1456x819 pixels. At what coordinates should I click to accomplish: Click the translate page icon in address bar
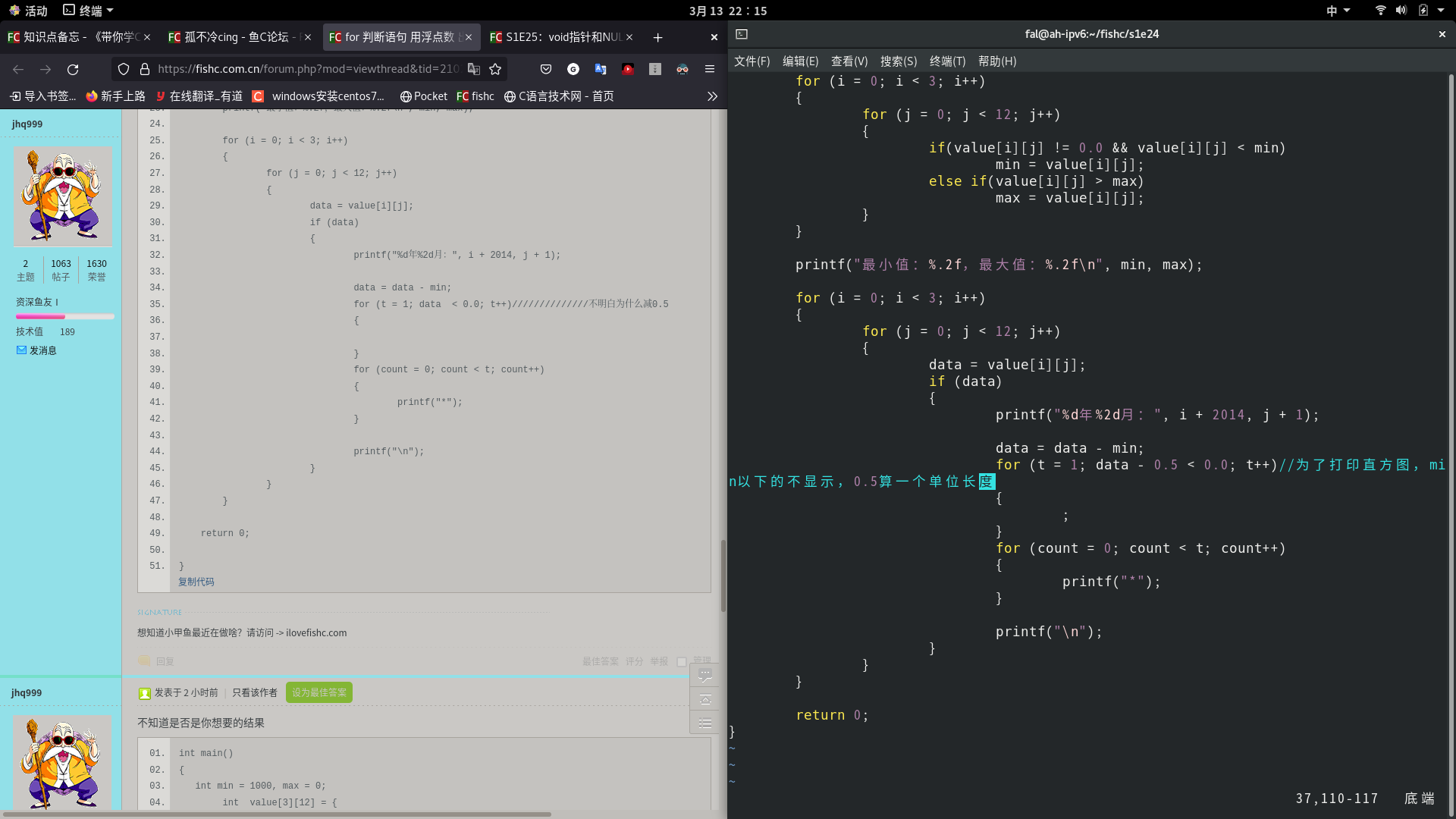coord(474,69)
